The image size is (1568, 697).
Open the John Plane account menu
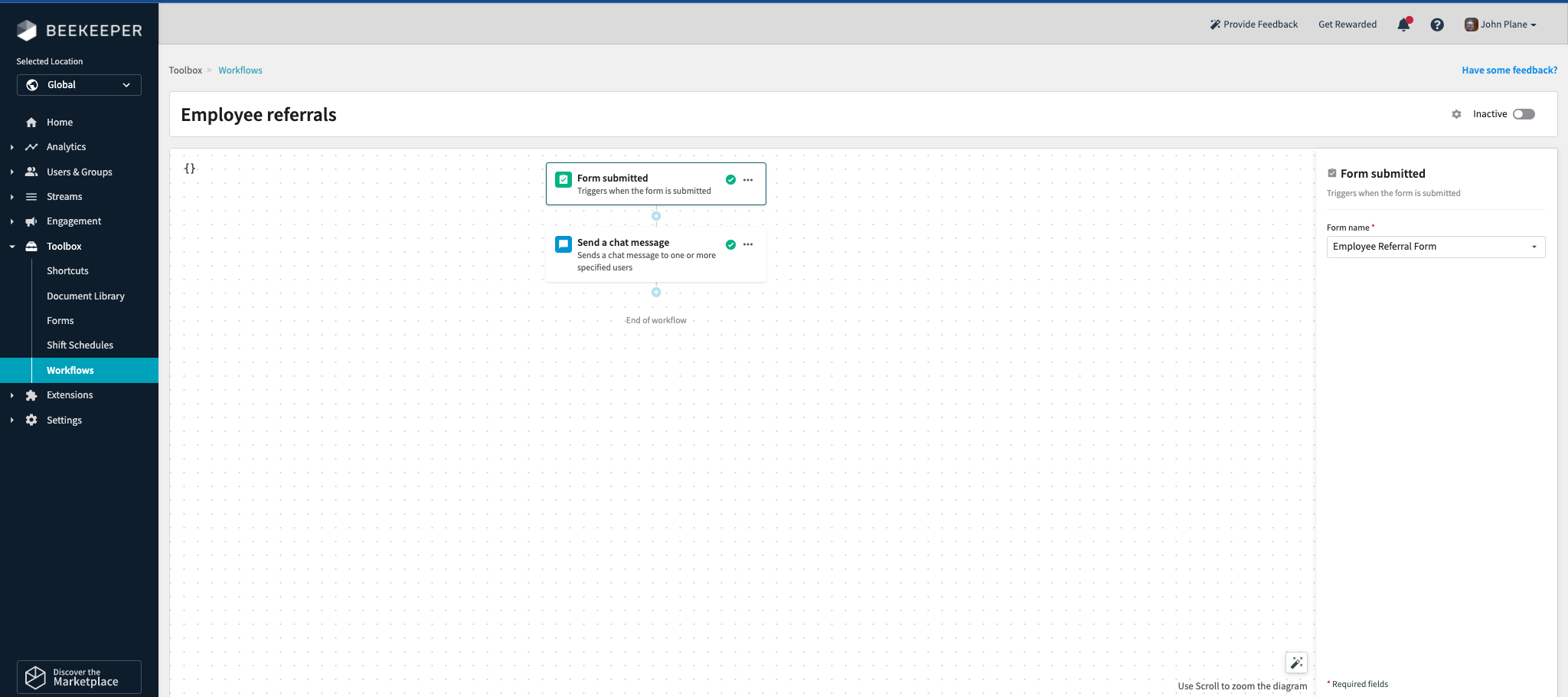tap(1499, 24)
